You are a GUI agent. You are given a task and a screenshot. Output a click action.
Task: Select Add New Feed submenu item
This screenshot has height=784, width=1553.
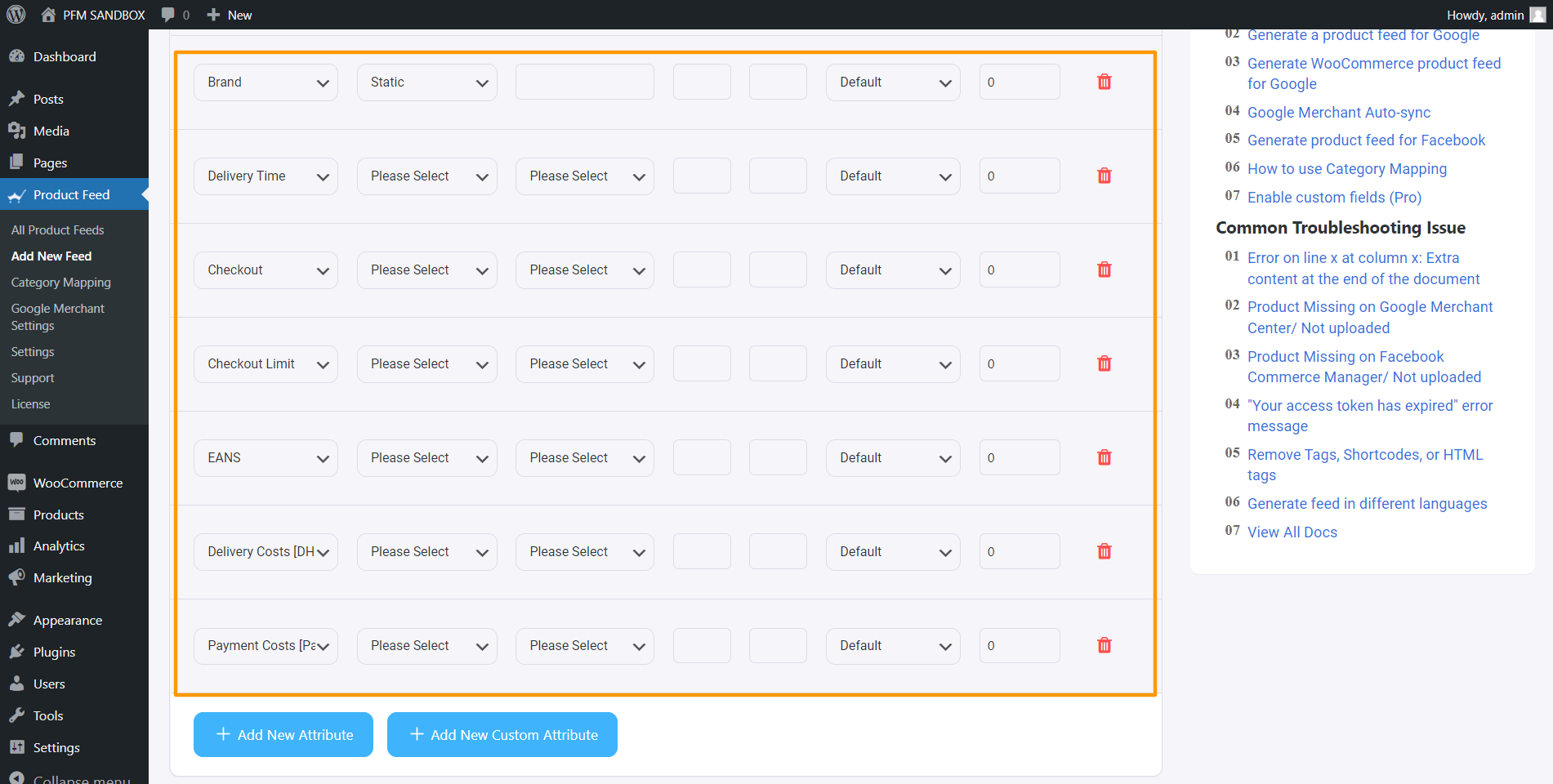pyautogui.click(x=51, y=256)
